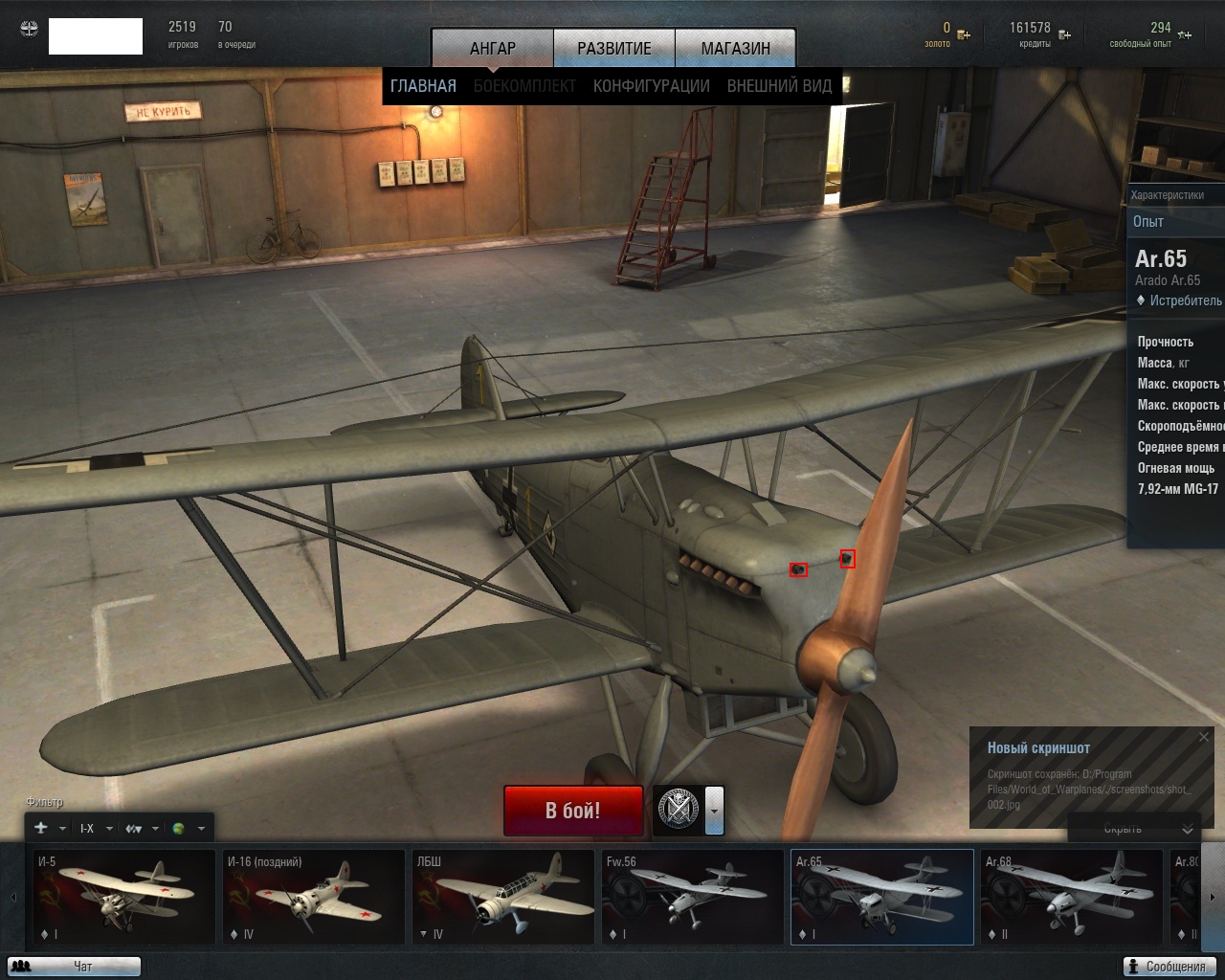The height and width of the screenshot is (980, 1225).
Task: Click the fighter class diamond icon in the stats panel
Action: click(x=1141, y=301)
